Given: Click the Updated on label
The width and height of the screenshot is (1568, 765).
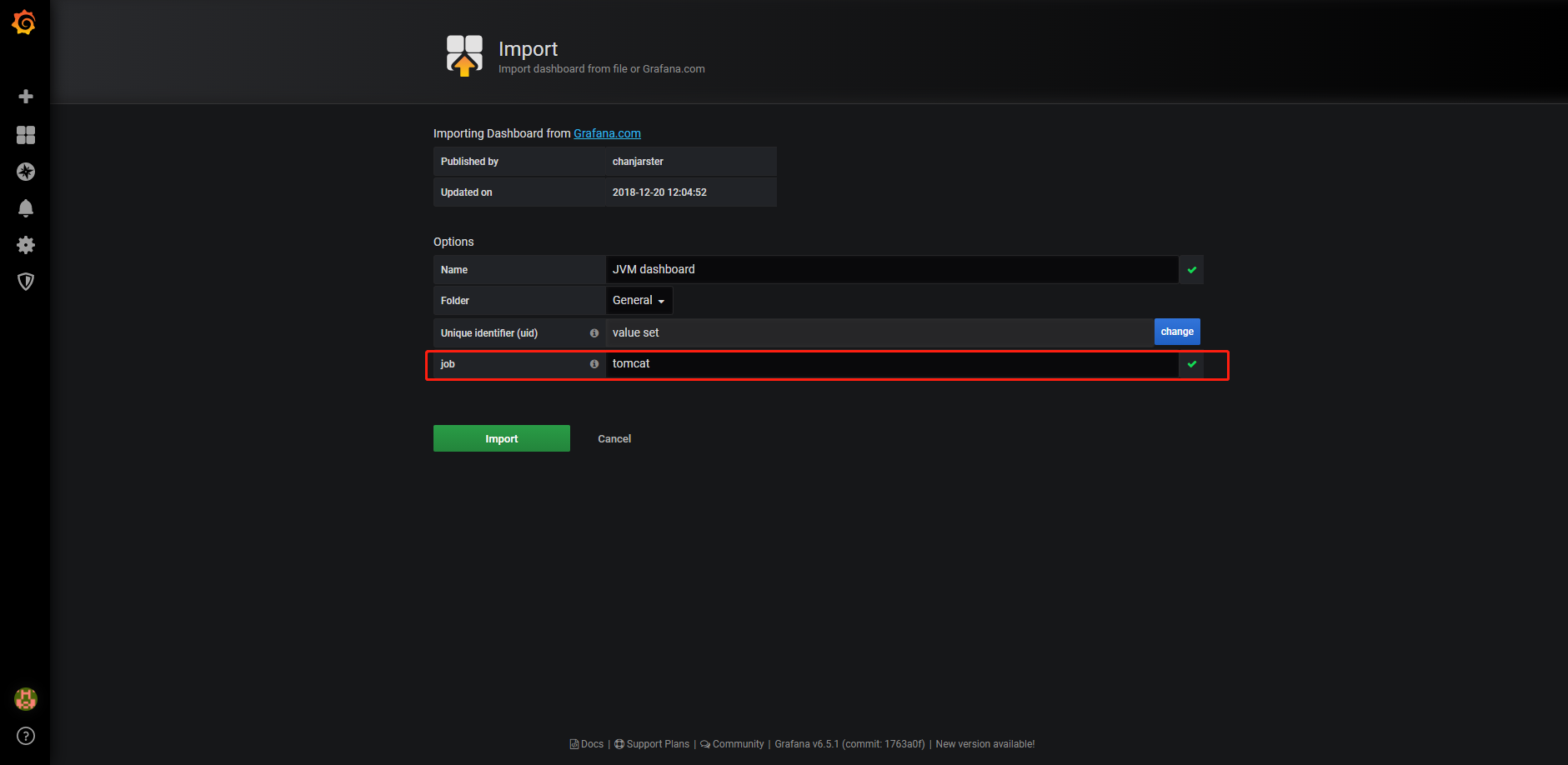Looking at the screenshot, I should click(x=466, y=192).
